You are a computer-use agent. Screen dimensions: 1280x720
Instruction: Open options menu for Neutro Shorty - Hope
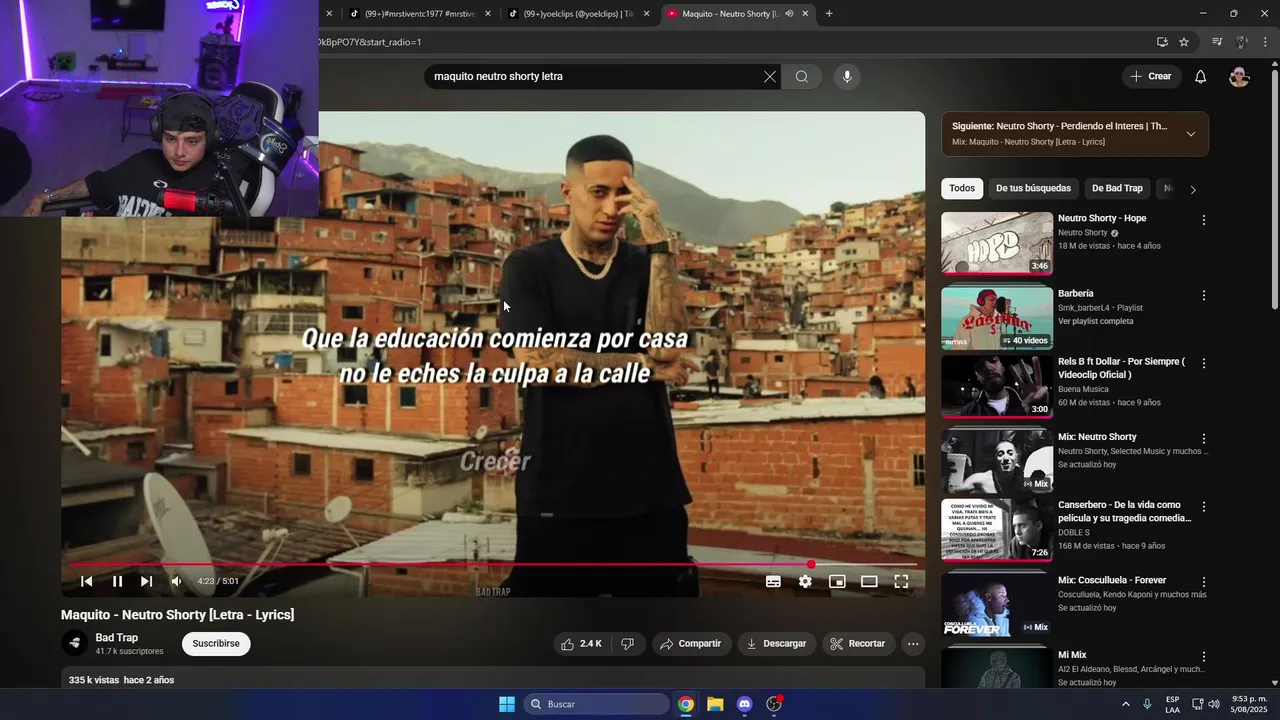pos(1204,220)
